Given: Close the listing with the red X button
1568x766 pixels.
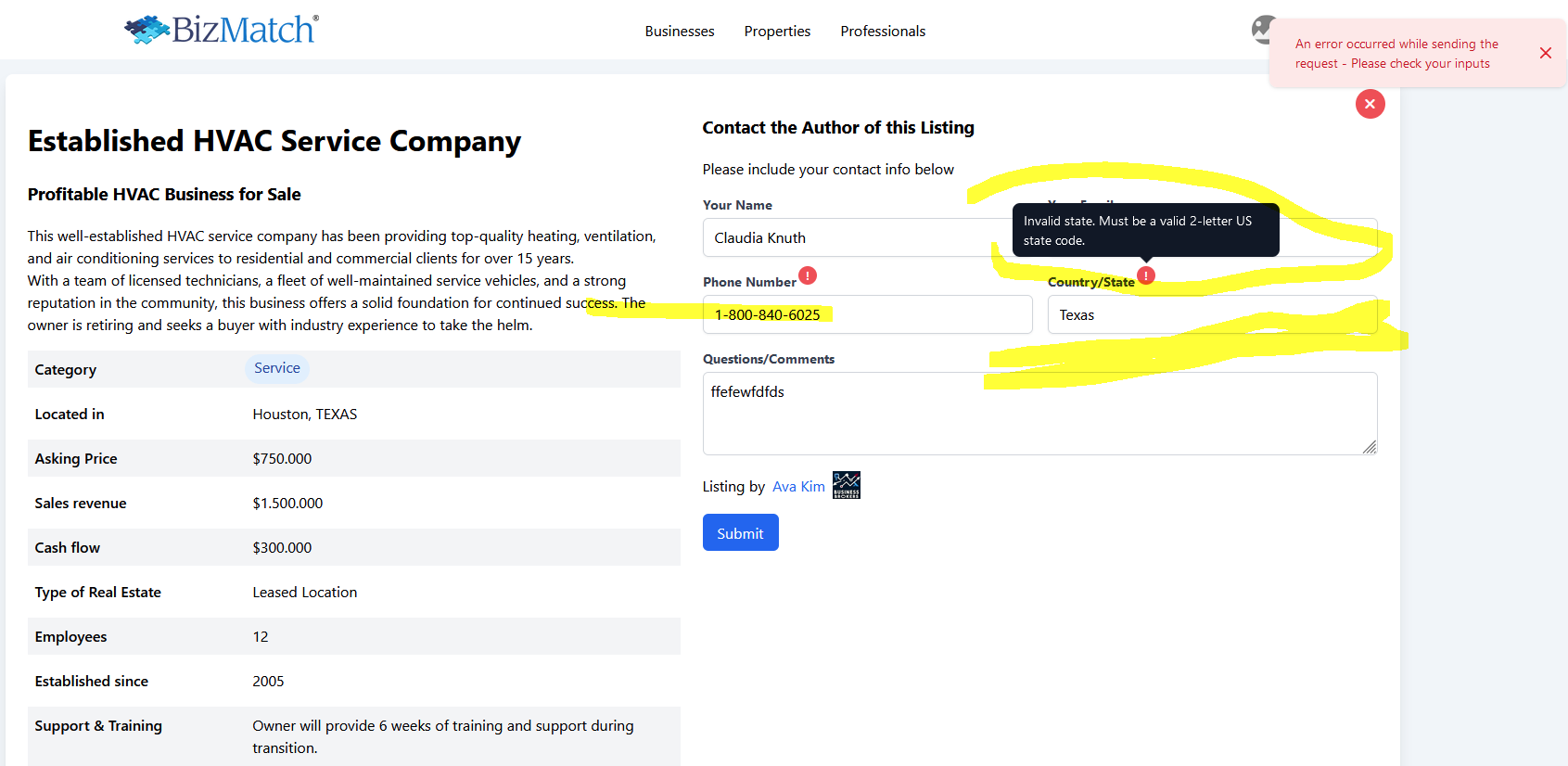Looking at the screenshot, I should [x=1370, y=104].
